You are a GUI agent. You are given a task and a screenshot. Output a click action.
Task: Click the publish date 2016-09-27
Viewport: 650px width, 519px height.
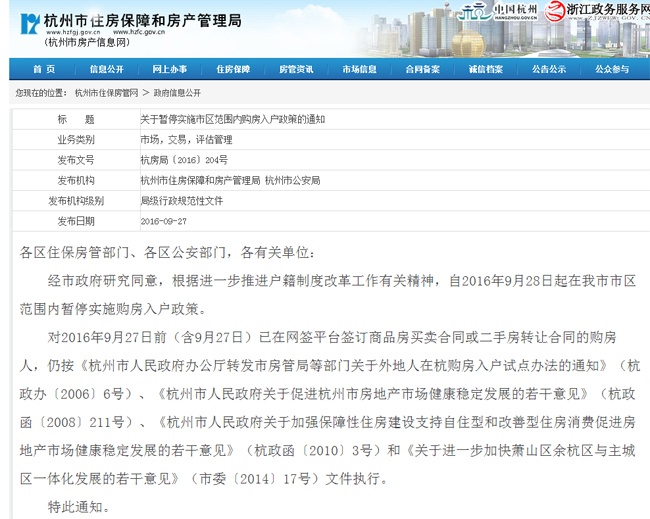coord(163,221)
